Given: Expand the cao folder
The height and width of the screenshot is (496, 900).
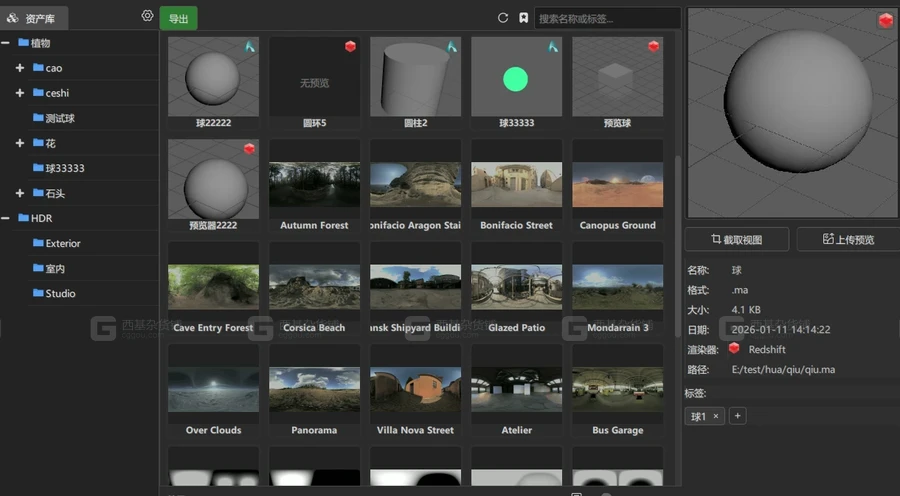Looking at the screenshot, I should point(20,68).
